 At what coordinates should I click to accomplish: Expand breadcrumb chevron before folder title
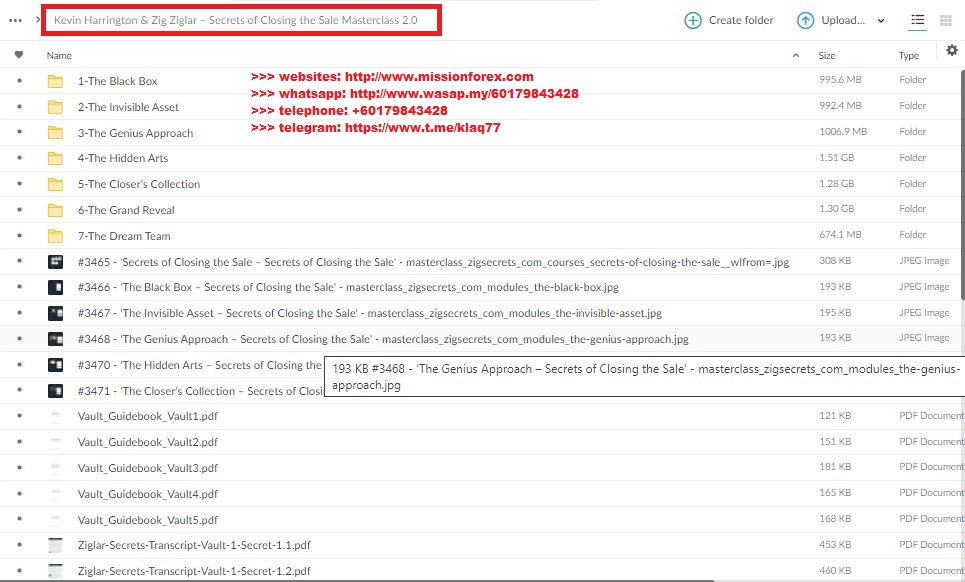[x=38, y=20]
